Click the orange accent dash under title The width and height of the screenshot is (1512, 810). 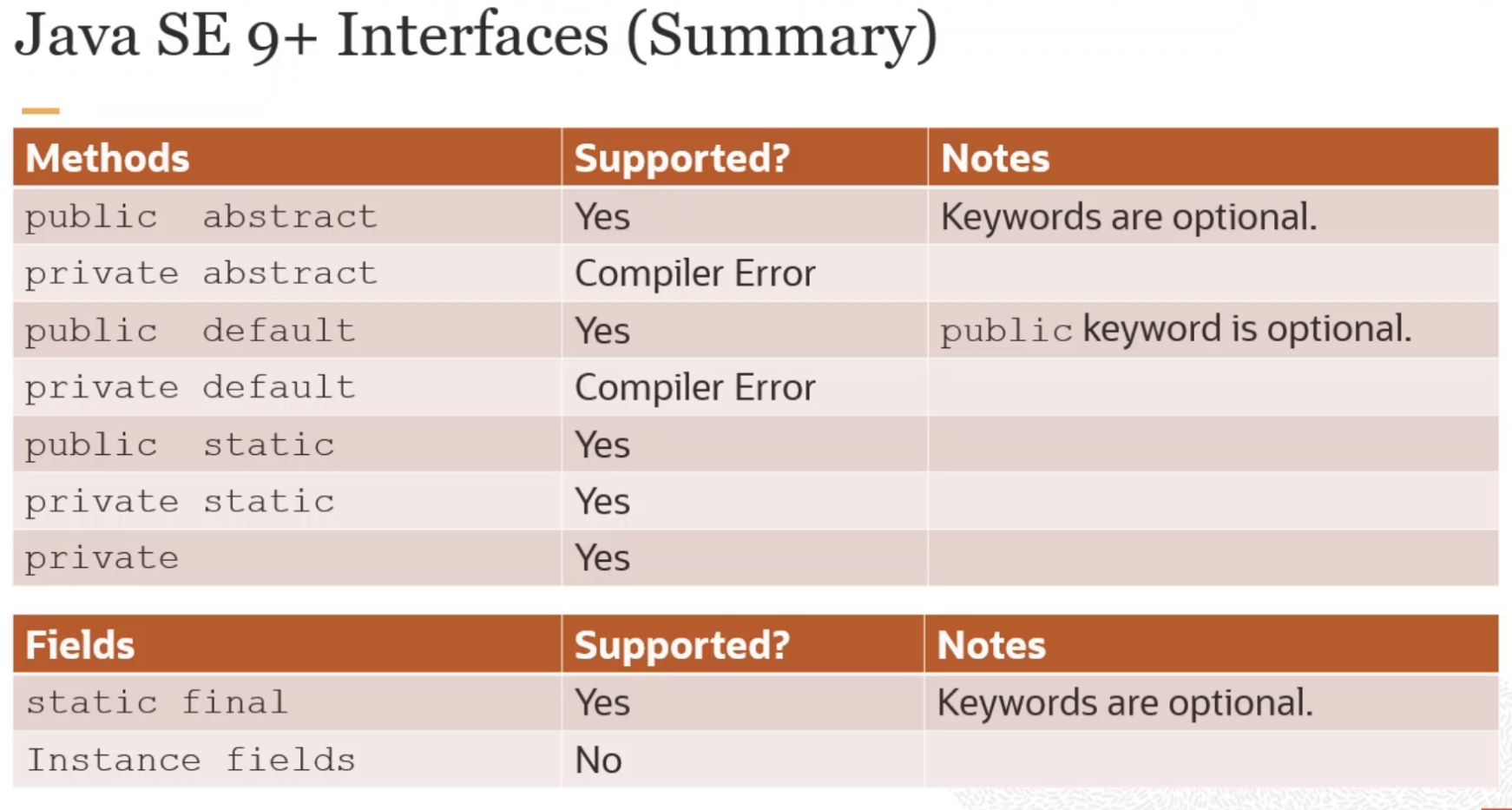41,110
